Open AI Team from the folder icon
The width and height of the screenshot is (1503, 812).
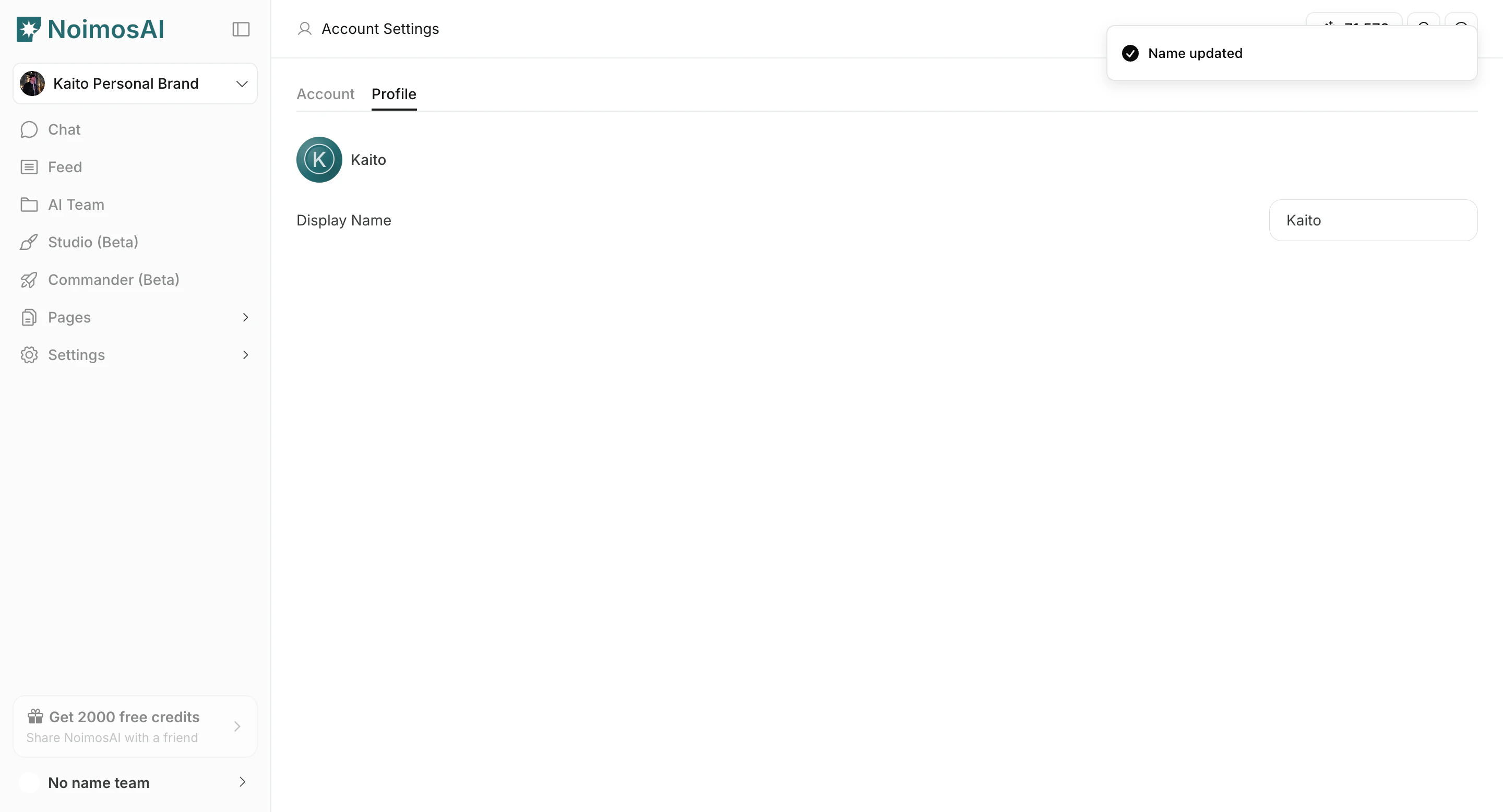coord(29,204)
